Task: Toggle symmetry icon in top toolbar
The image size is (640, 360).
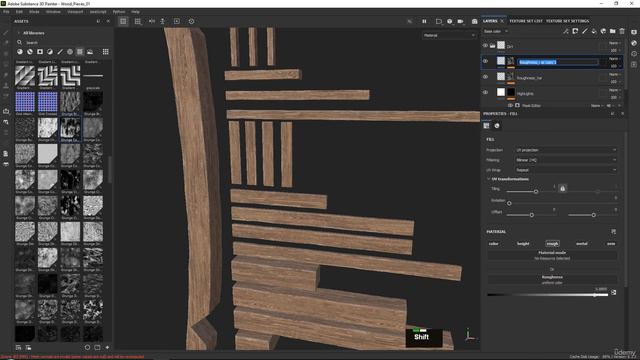Action: coord(152,21)
